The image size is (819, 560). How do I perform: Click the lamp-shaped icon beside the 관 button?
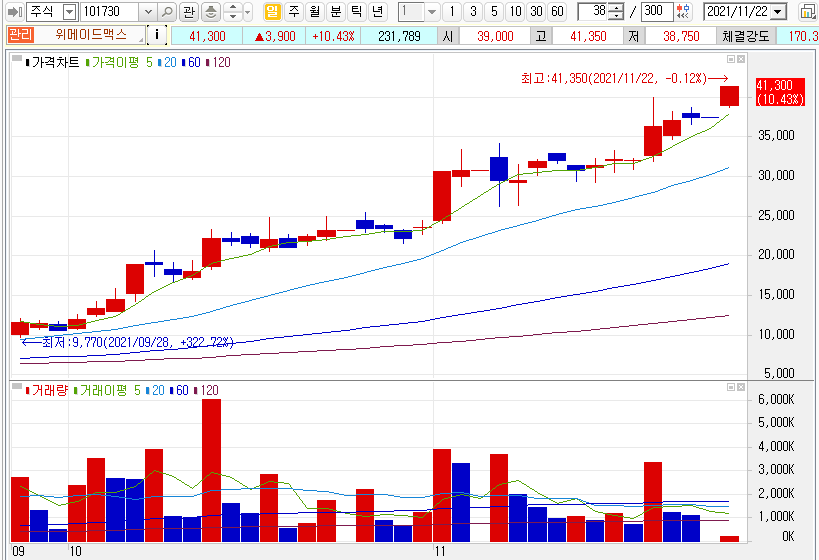pyautogui.click(x=210, y=11)
